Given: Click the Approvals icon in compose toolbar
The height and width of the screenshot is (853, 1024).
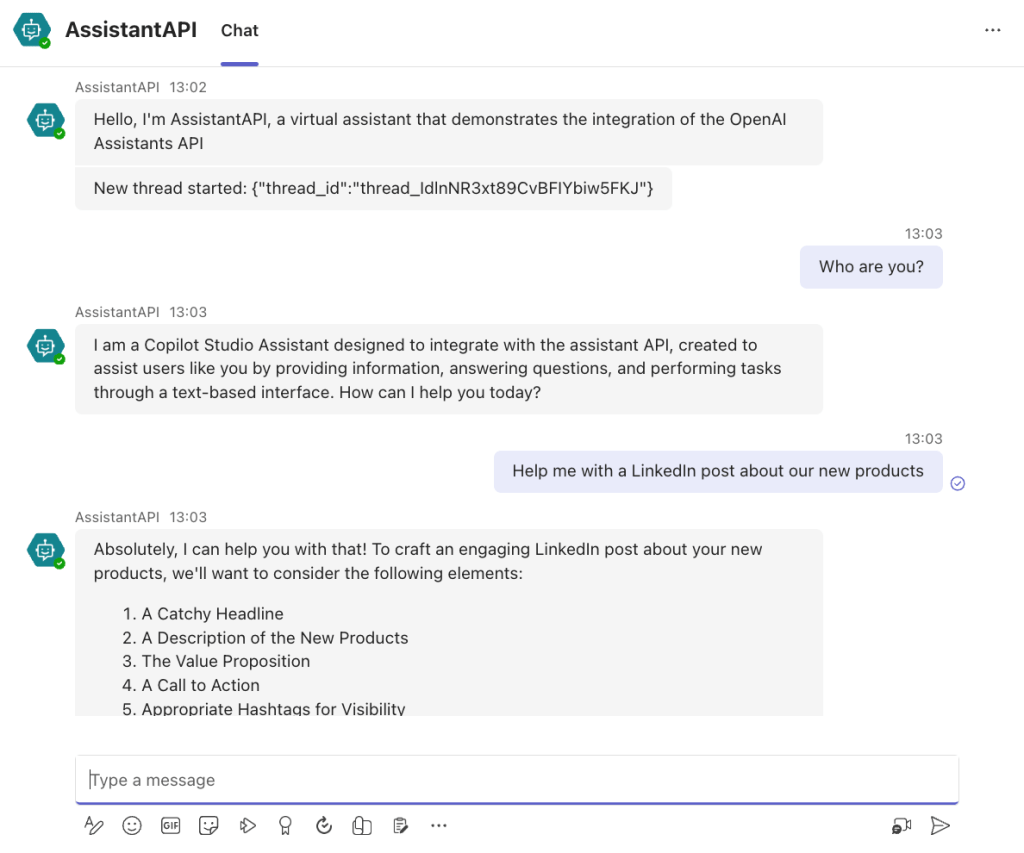Looking at the screenshot, I should 362,825.
